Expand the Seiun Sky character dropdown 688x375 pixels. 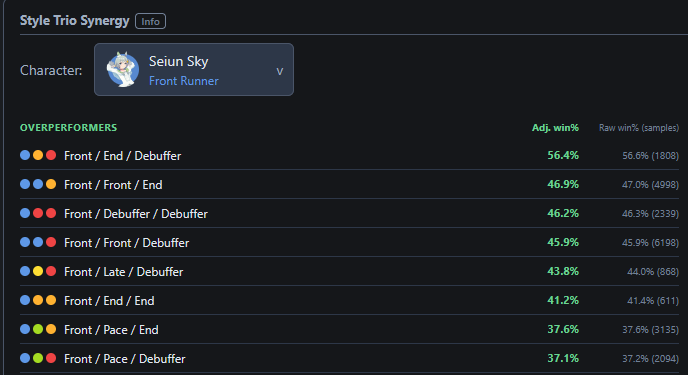(194, 69)
